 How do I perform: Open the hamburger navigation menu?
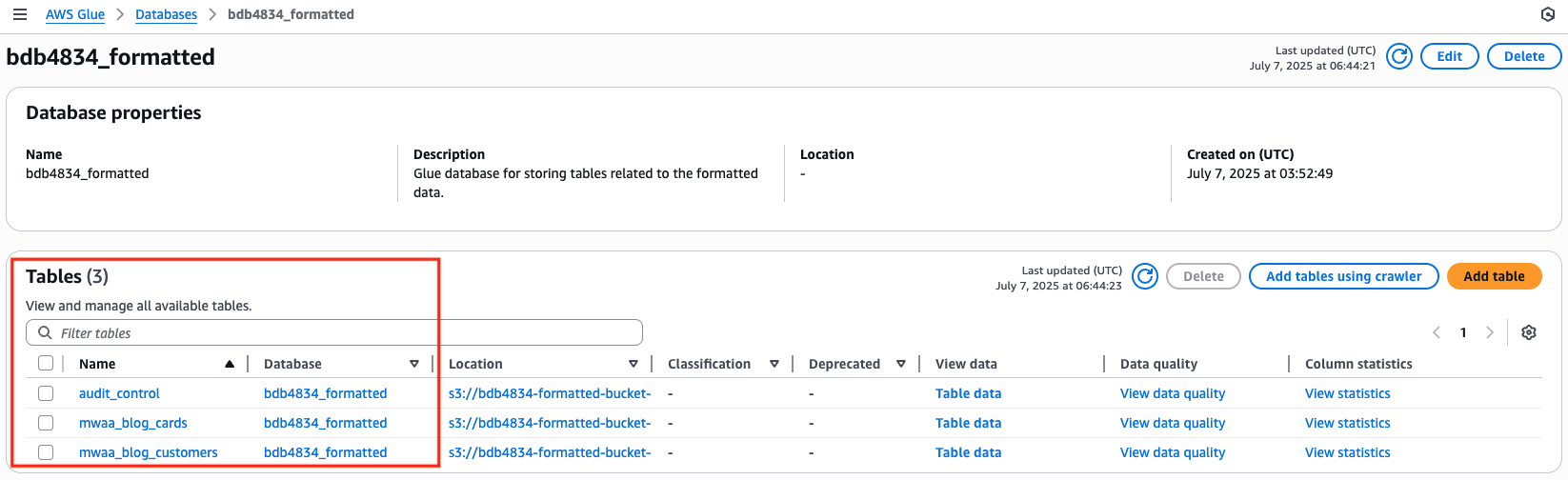click(19, 15)
